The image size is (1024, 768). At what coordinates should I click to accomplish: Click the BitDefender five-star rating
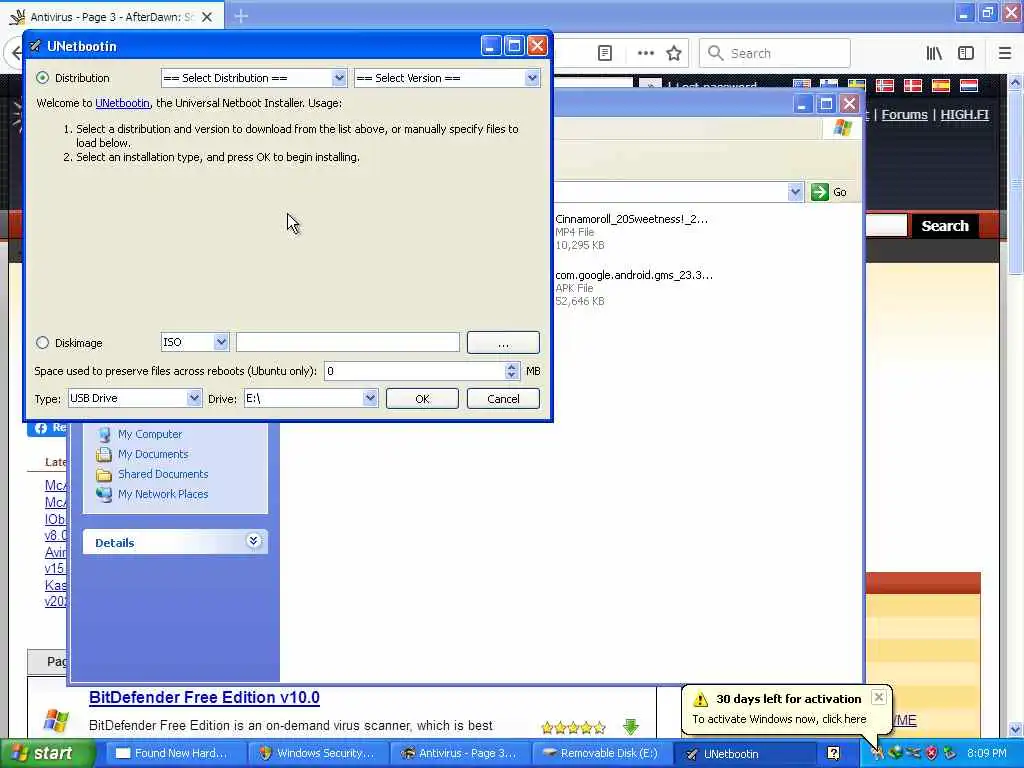tap(573, 727)
